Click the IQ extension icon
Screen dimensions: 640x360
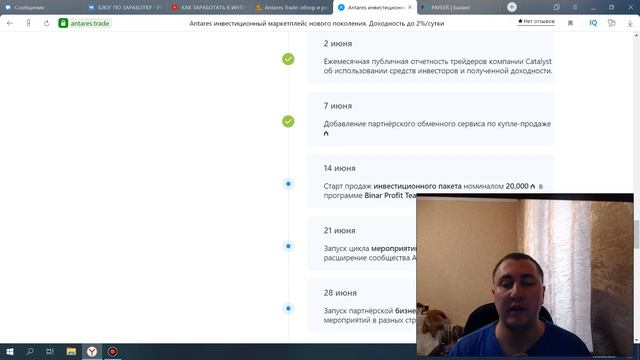tap(593, 23)
